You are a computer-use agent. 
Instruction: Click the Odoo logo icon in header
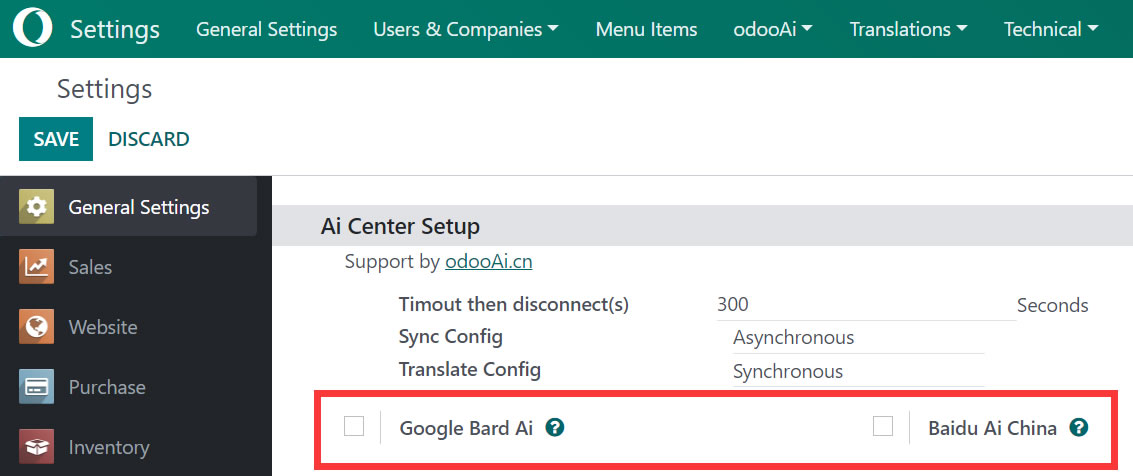pyautogui.click(x=33, y=29)
